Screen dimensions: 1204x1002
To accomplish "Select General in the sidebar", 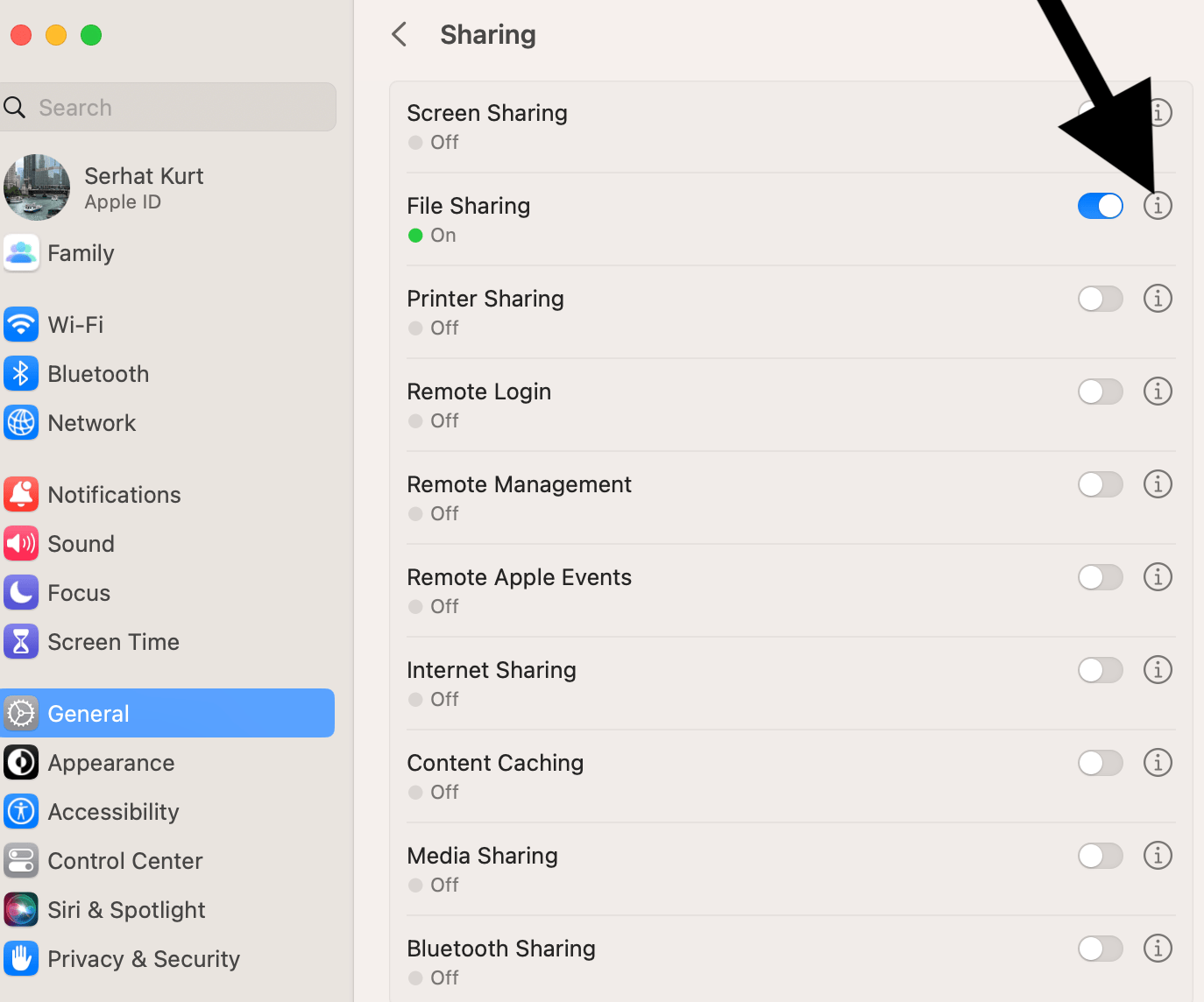I will [167, 714].
